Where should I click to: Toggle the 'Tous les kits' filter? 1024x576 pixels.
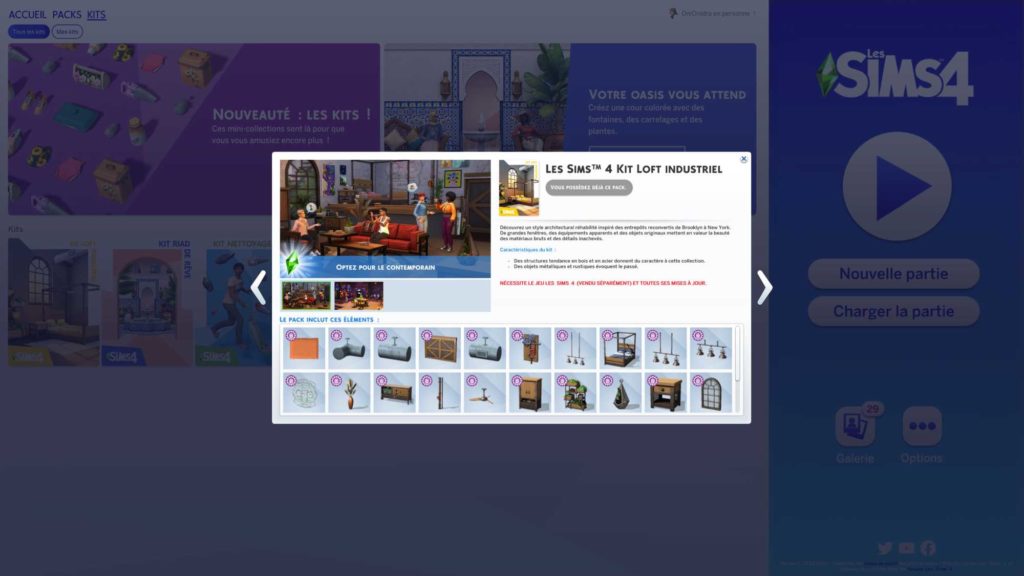[29, 31]
